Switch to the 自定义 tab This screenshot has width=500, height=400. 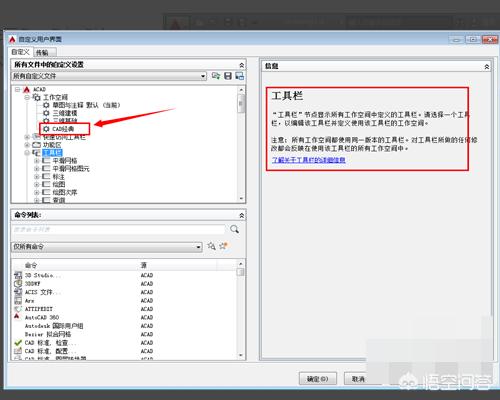click(21, 52)
